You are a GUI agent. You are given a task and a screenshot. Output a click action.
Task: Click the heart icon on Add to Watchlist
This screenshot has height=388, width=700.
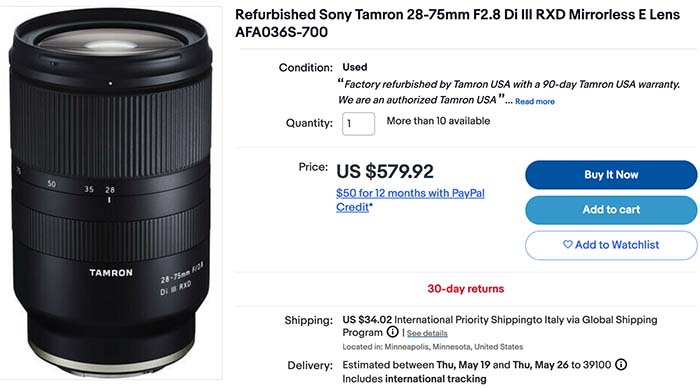(x=567, y=244)
